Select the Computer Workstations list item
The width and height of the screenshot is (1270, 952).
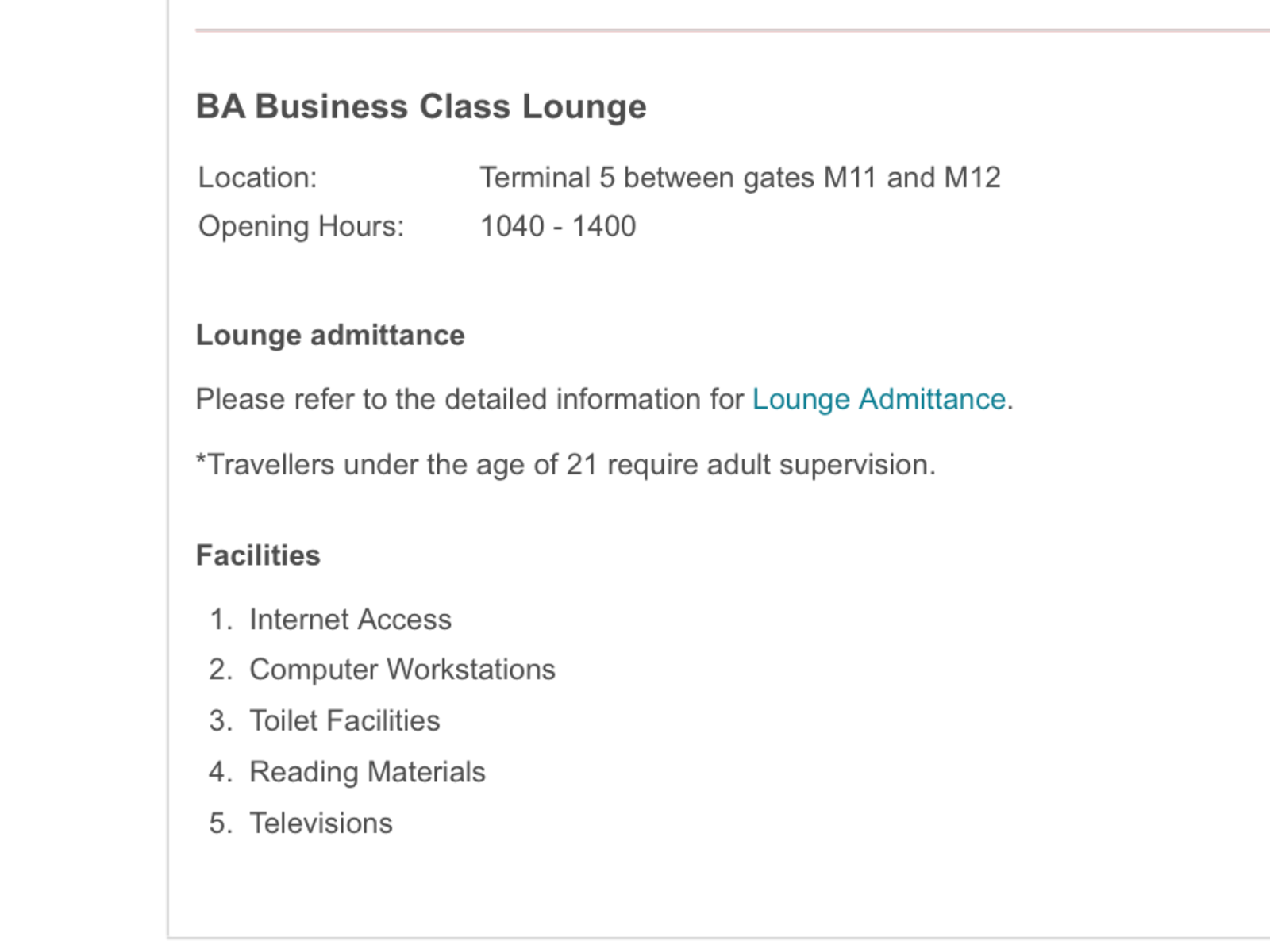pos(402,670)
